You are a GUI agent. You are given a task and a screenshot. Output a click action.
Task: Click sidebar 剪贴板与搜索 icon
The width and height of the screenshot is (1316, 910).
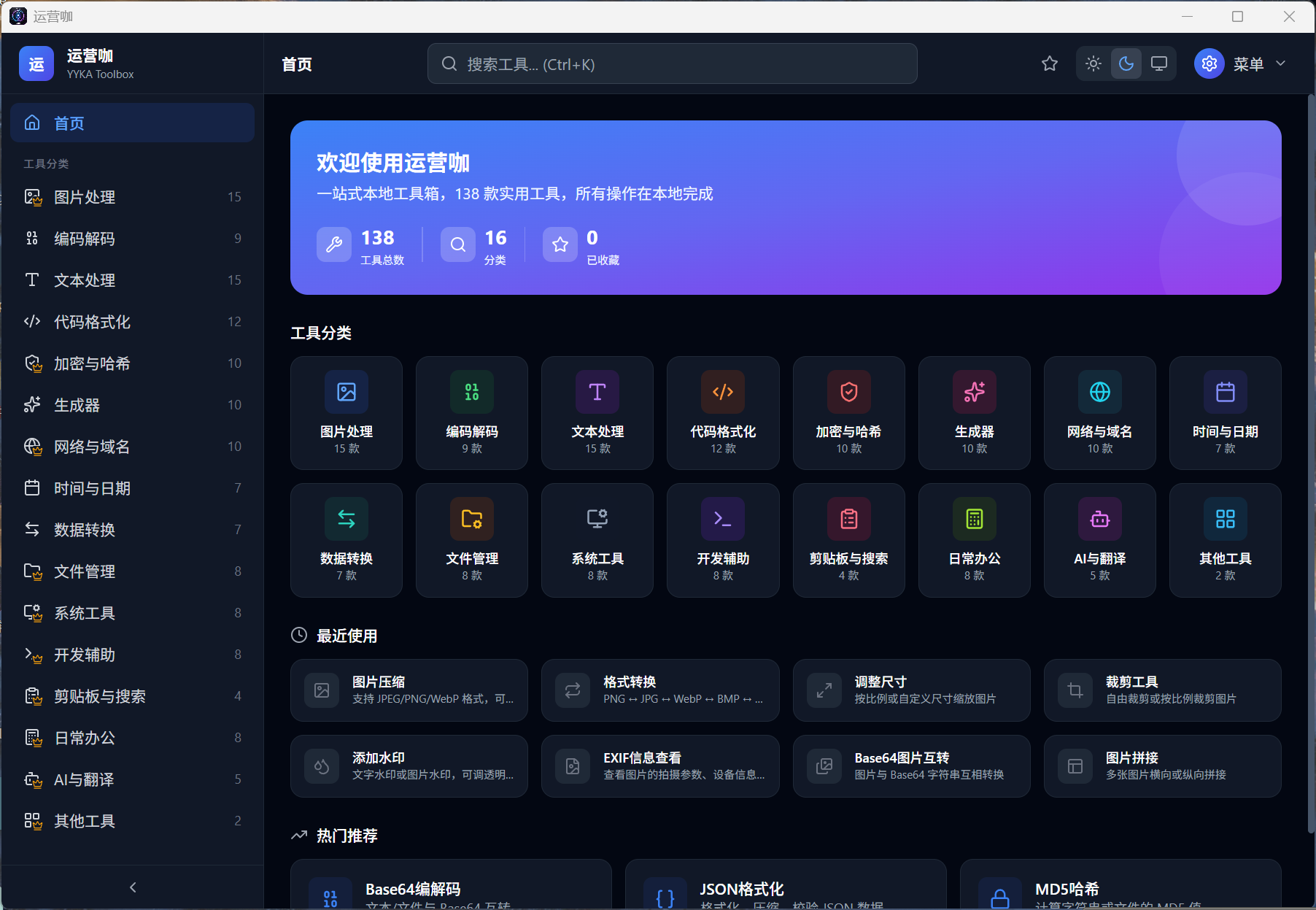coord(32,696)
